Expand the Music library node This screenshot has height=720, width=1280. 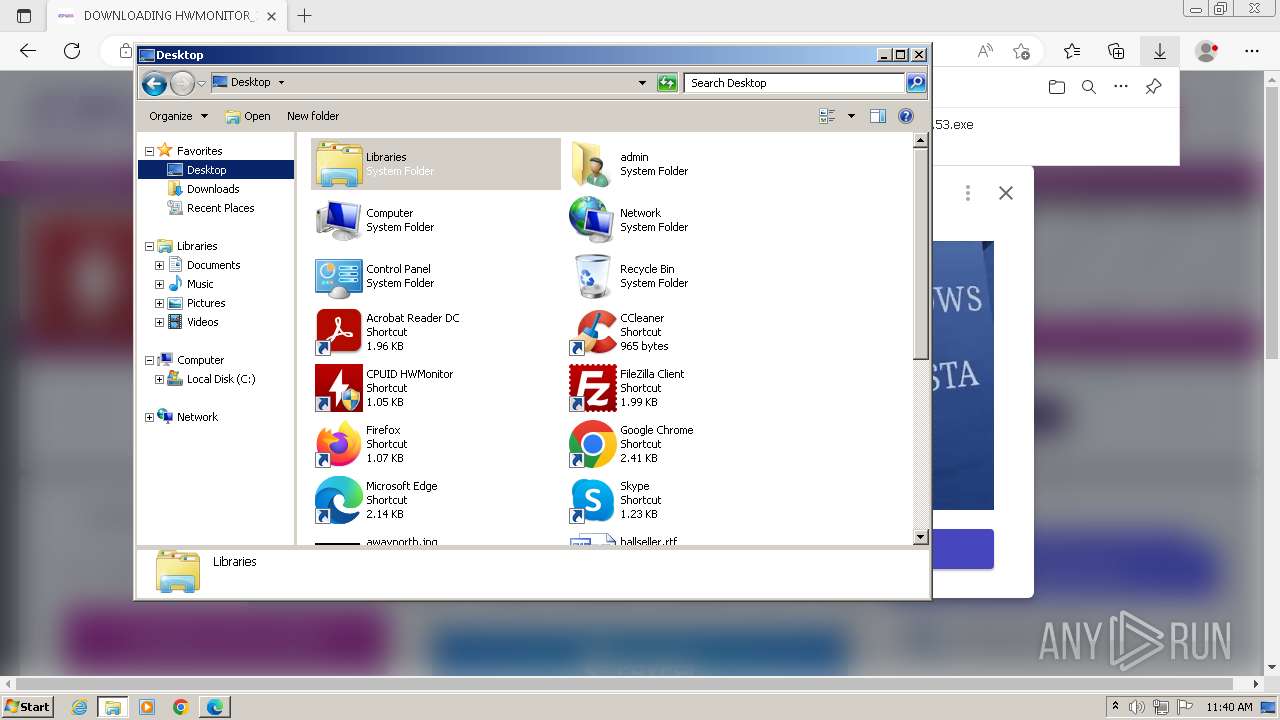159,284
